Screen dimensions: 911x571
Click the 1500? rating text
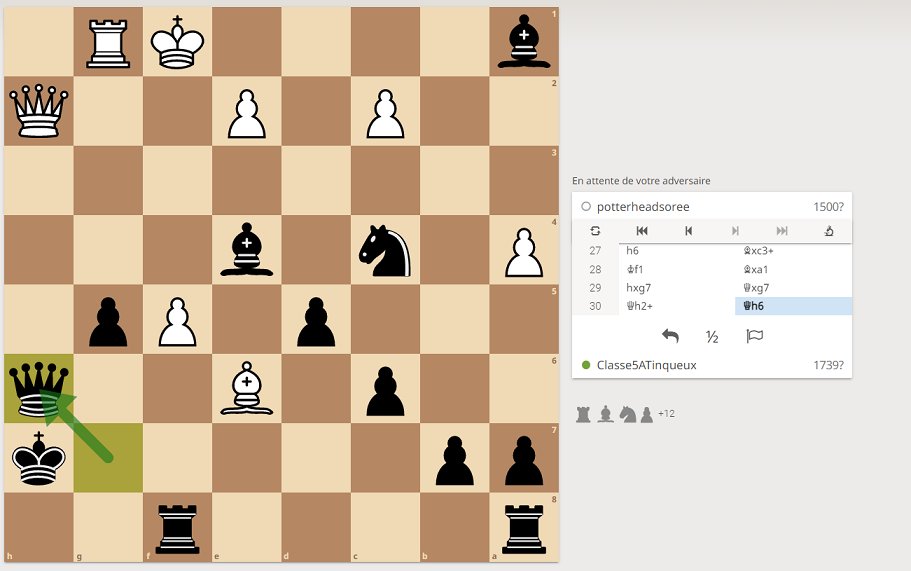[828, 207]
